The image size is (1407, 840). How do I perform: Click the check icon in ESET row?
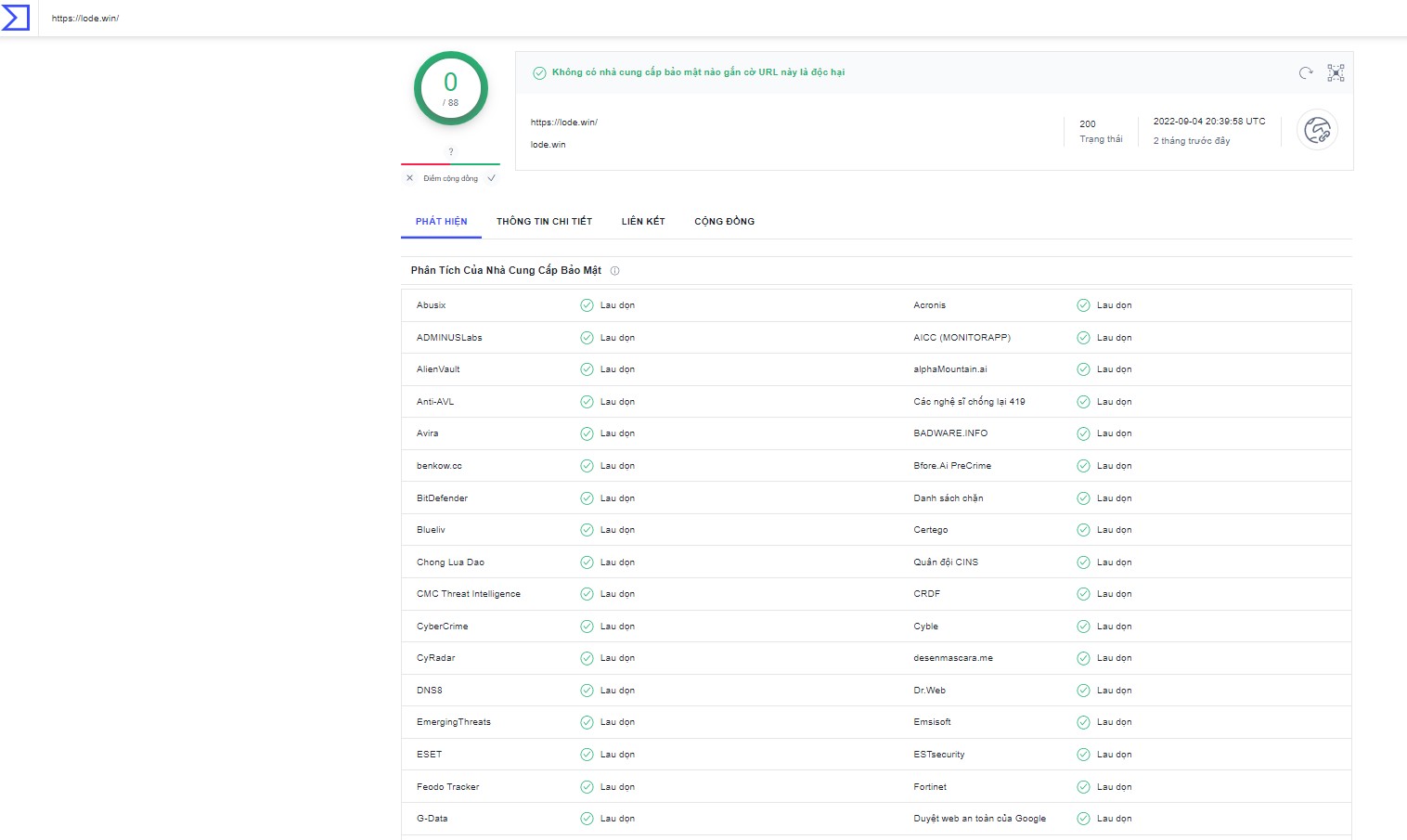[587, 755]
